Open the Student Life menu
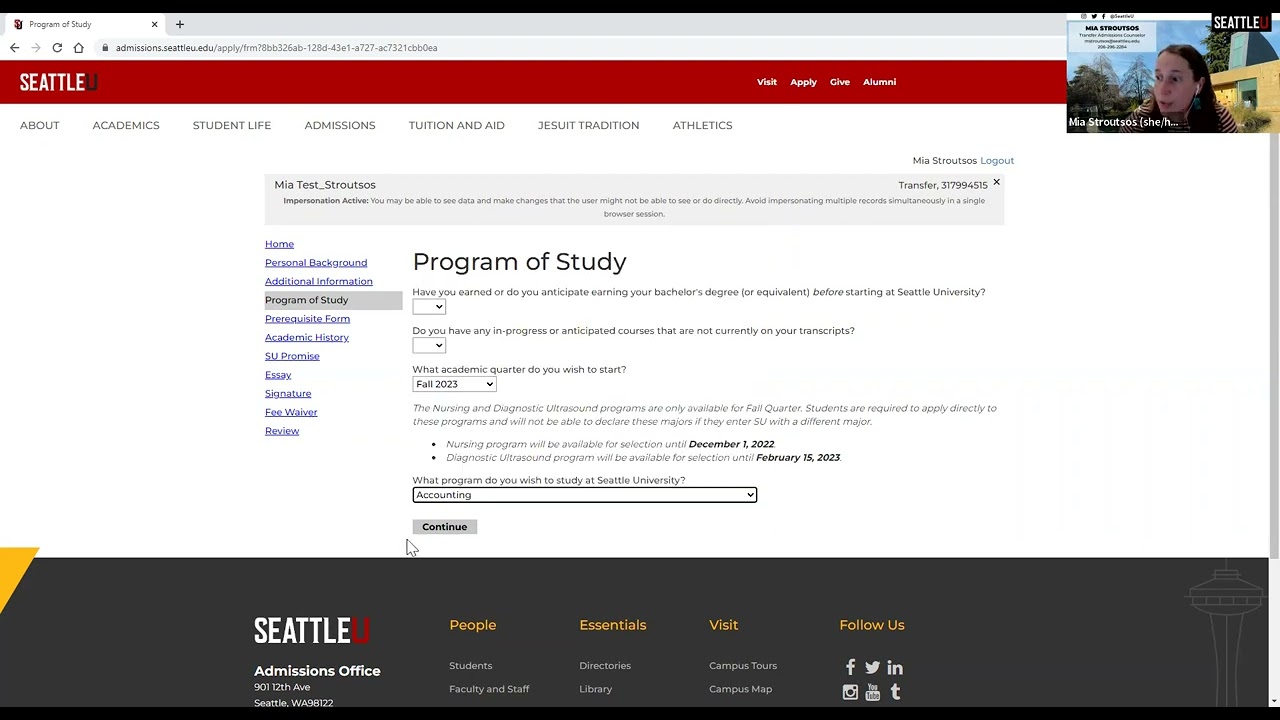The image size is (1280, 720). [x=232, y=125]
